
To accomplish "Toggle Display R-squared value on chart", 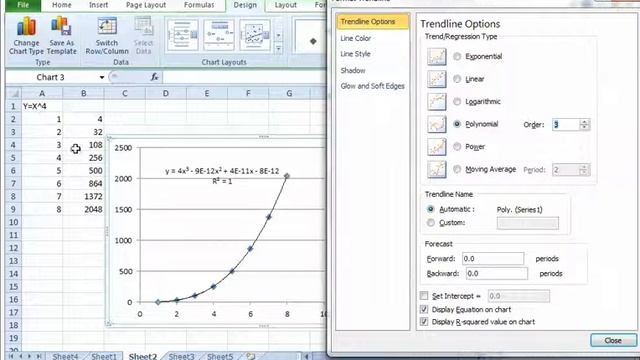I will click(x=424, y=322).
